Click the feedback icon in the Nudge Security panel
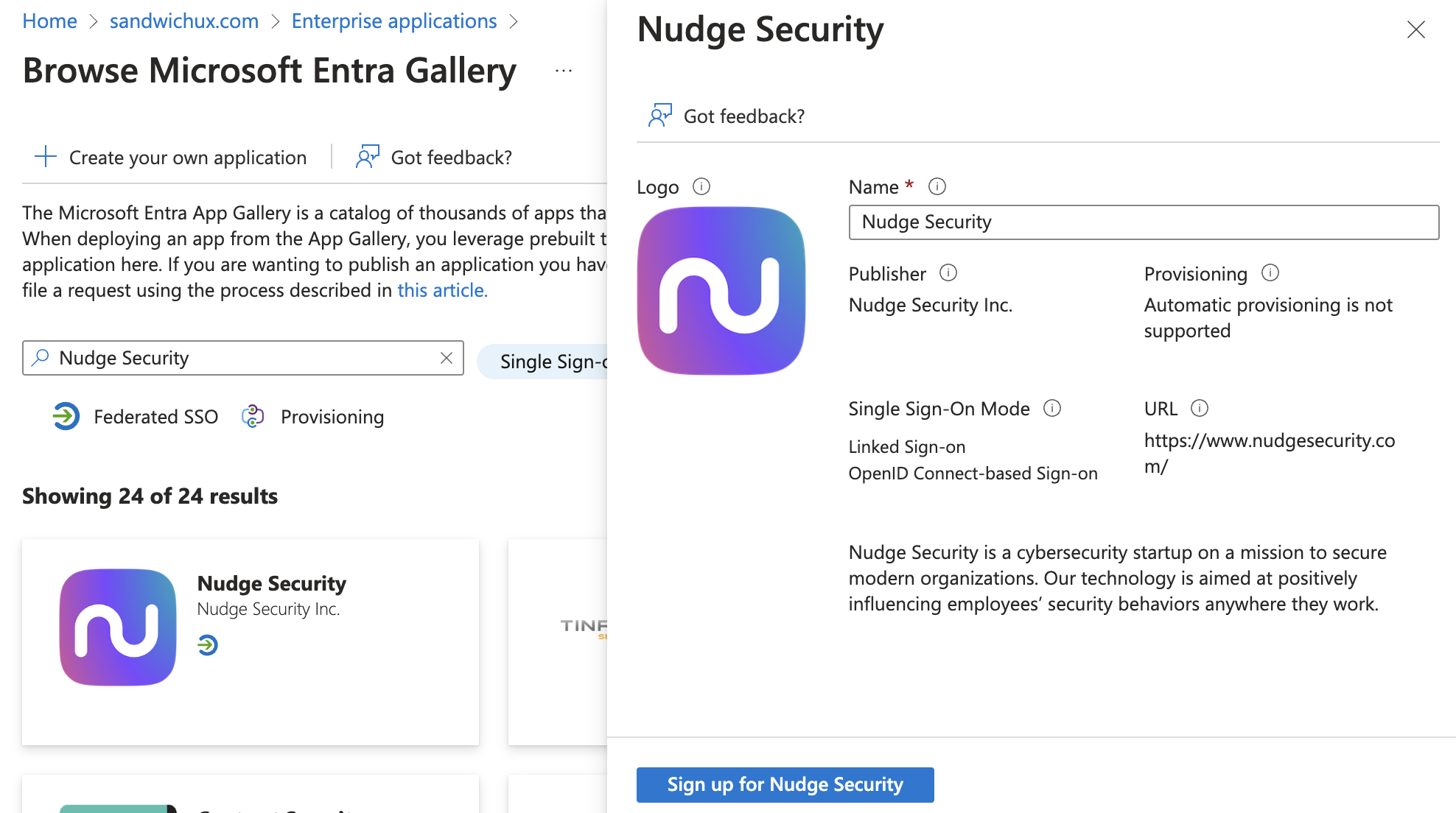Viewport: 1456px width, 813px height. [660, 116]
